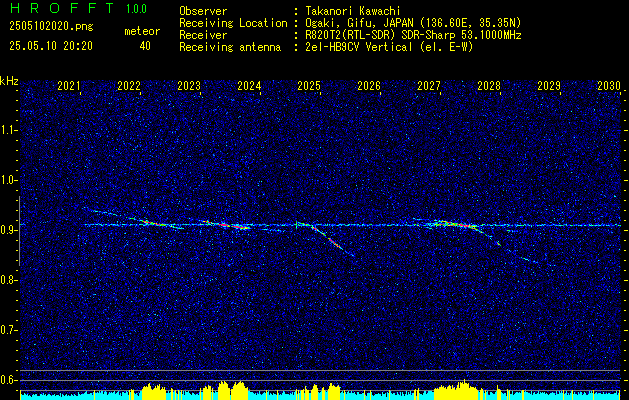Click the 2024 time marker
The height and width of the screenshot is (400, 629).
click(x=249, y=86)
